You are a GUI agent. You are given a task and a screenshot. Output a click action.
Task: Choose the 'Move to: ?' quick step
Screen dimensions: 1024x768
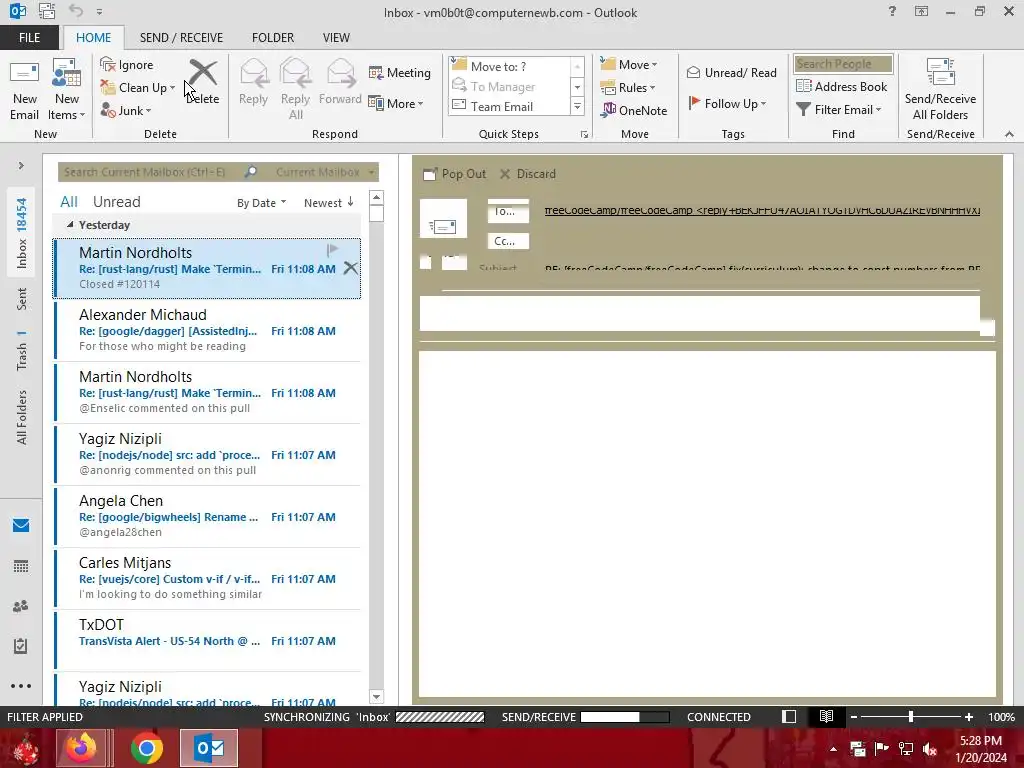click(x=509, y=67)
